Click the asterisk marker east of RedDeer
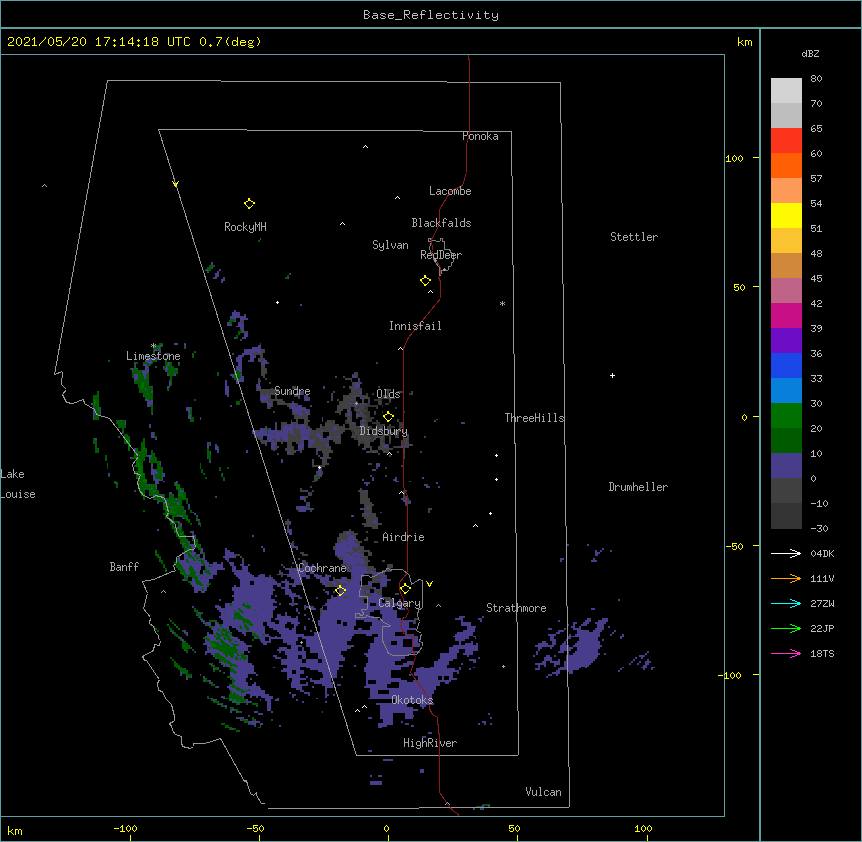This screenshot has width=862, height=842. (x=502, y=303)
